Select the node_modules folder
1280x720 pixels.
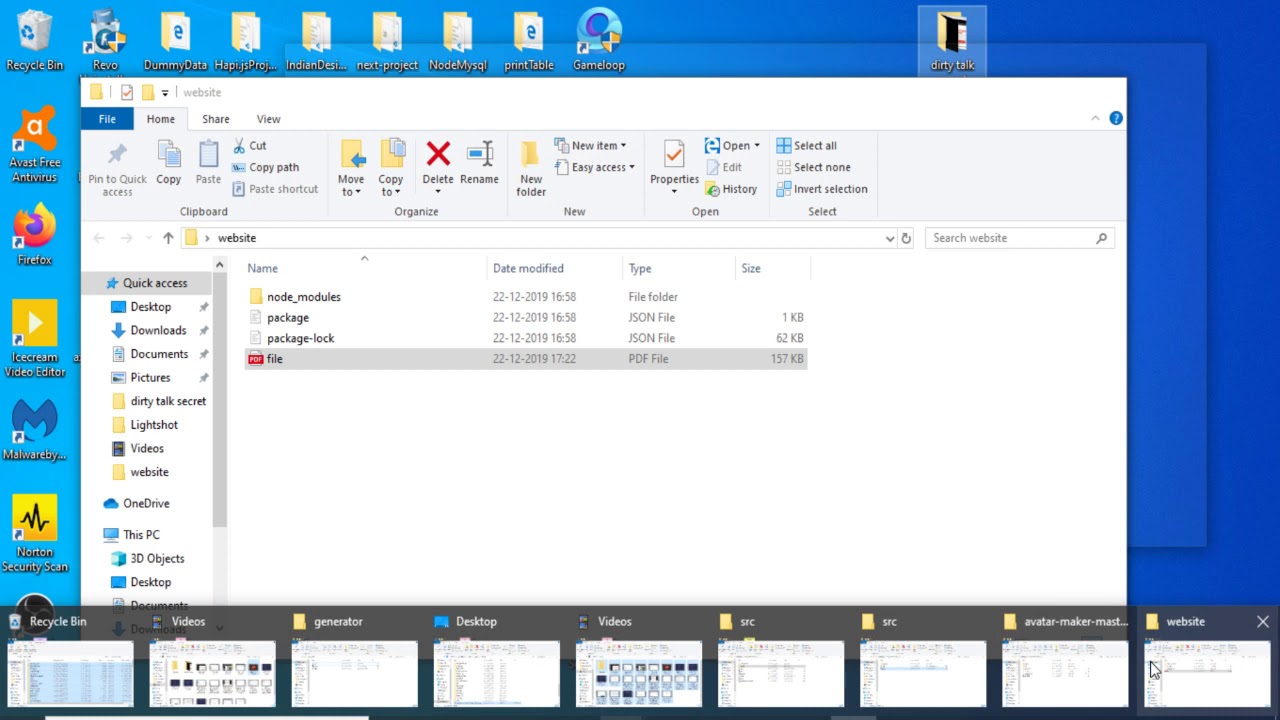pos(303,297)
